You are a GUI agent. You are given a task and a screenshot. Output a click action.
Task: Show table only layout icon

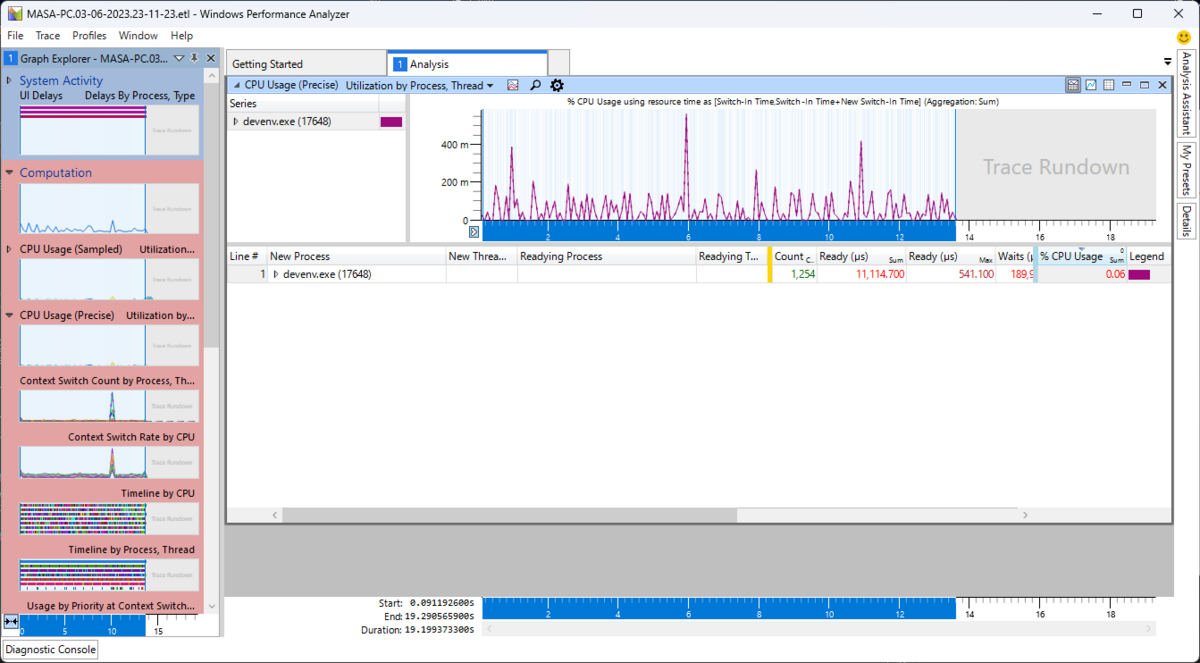click(1109, 85)
